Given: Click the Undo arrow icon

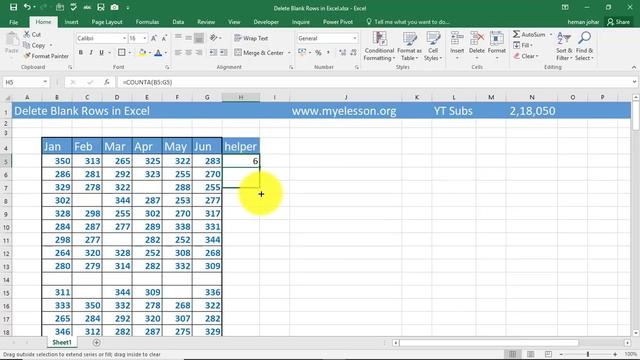Looking at the screenshot, I should [x=27, y=7].
